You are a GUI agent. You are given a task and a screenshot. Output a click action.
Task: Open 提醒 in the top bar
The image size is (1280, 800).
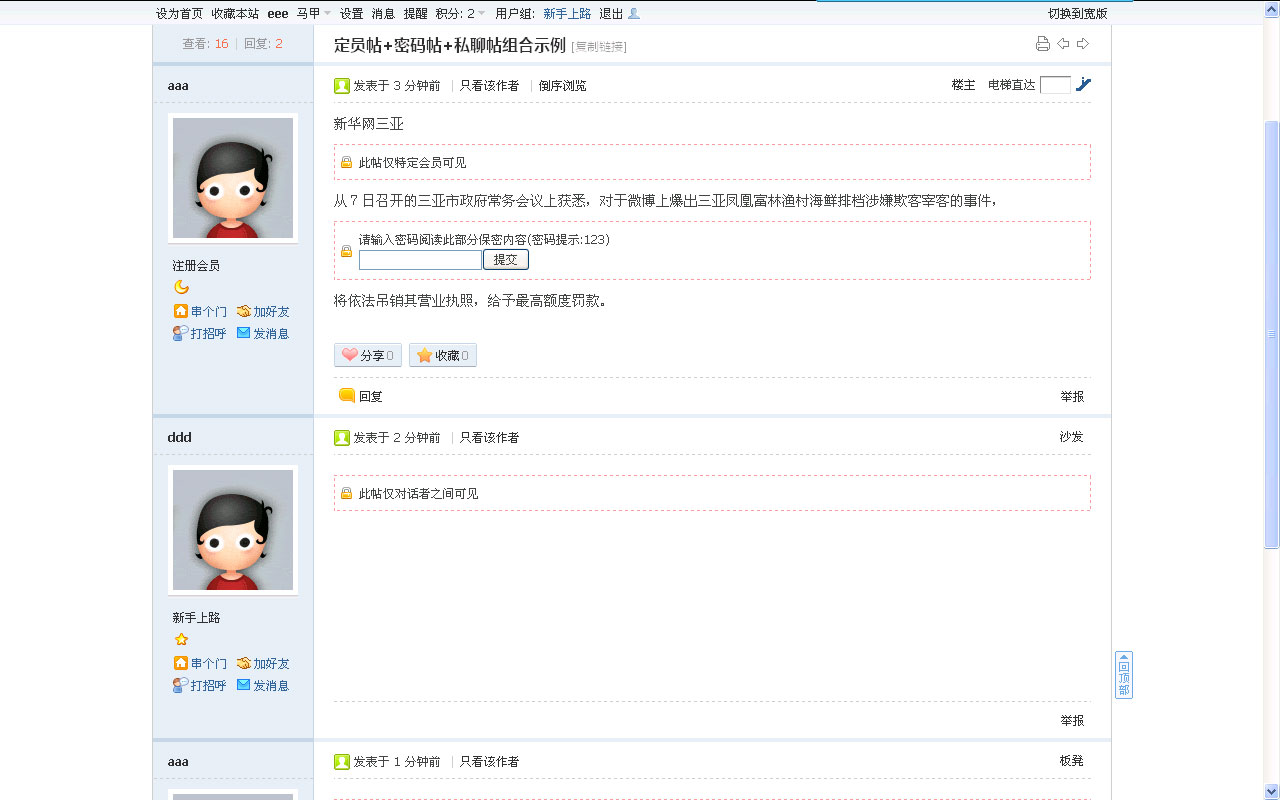pos(416,13)
